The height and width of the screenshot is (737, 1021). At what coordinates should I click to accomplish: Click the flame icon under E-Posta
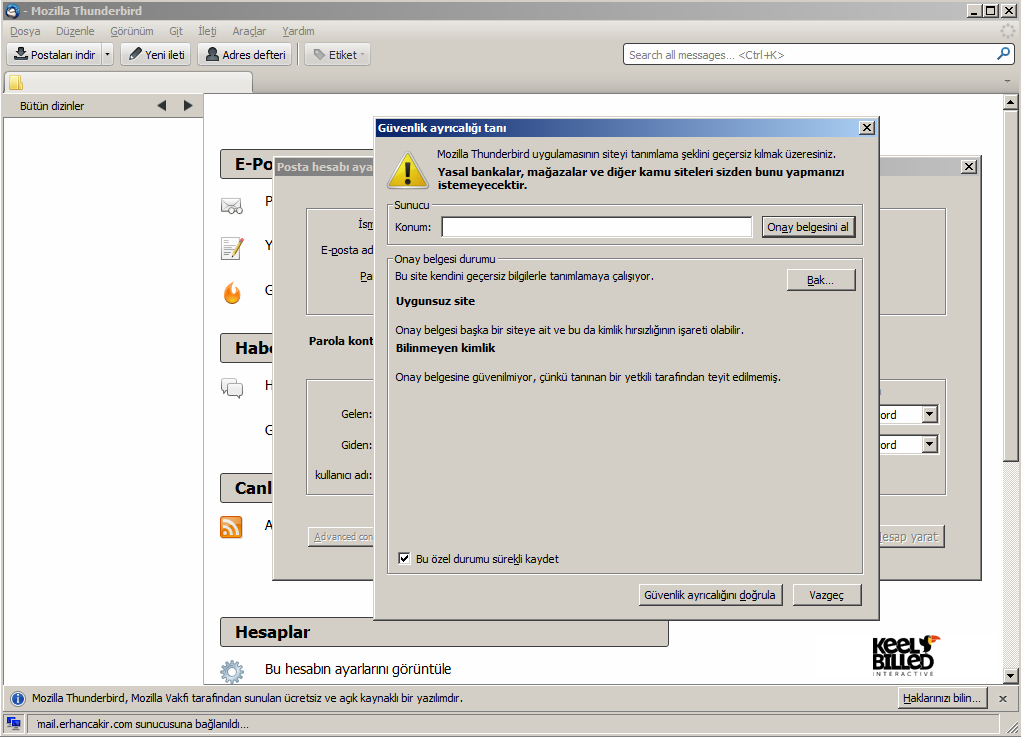pos(232,293)
